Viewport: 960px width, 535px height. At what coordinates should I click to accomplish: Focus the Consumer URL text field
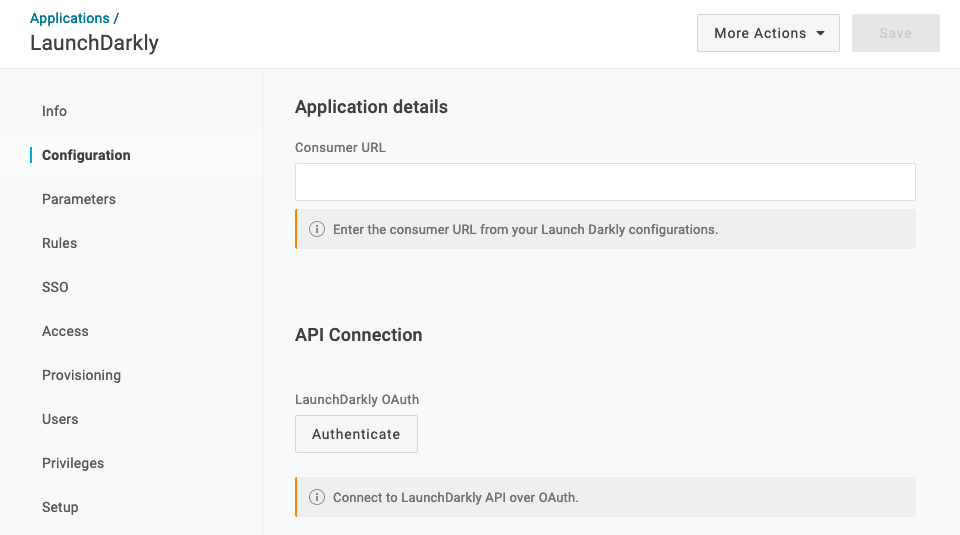pyautogui.click(x=605, y=182)
